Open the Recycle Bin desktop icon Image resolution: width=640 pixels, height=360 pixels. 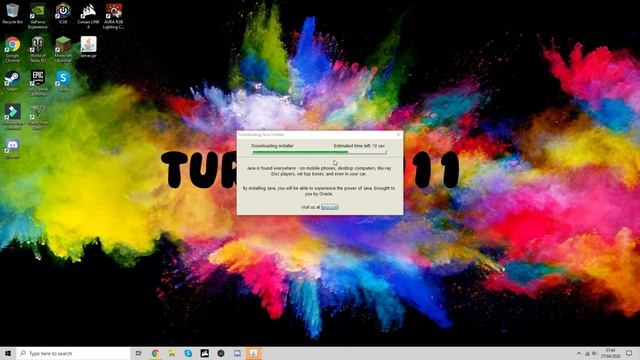click(x=13, y=13)
